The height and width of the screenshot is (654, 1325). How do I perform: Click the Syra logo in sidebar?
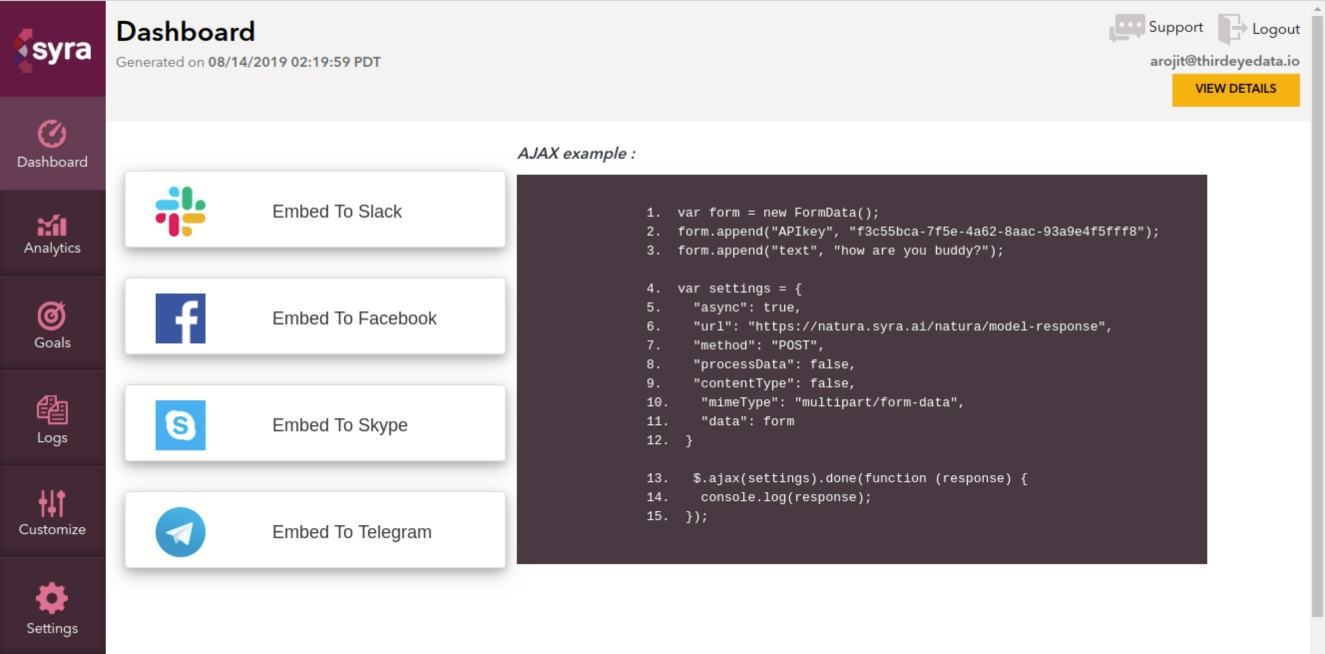(x=52, y=49)
